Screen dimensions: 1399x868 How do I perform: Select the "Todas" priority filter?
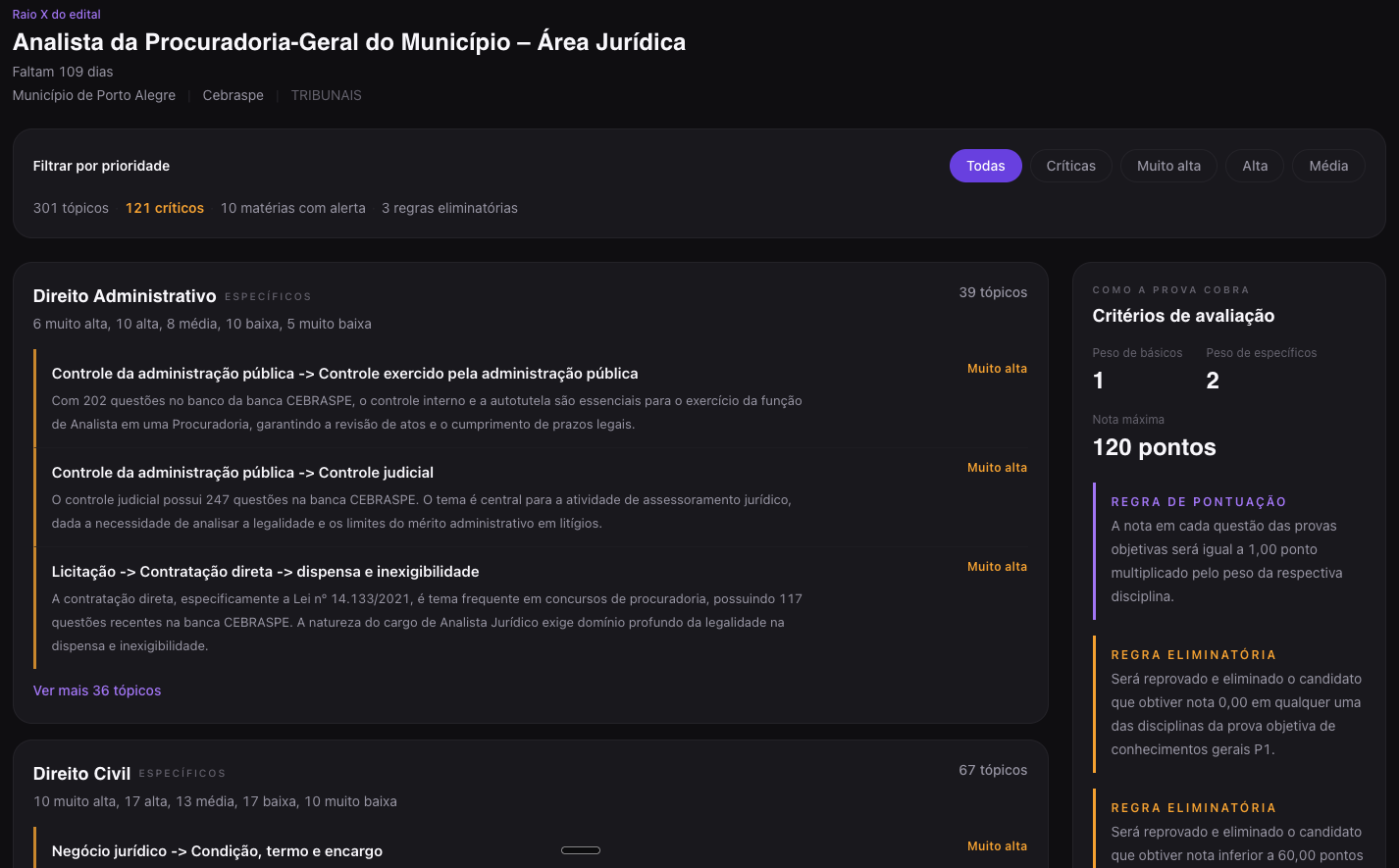(x=985, y=166)
